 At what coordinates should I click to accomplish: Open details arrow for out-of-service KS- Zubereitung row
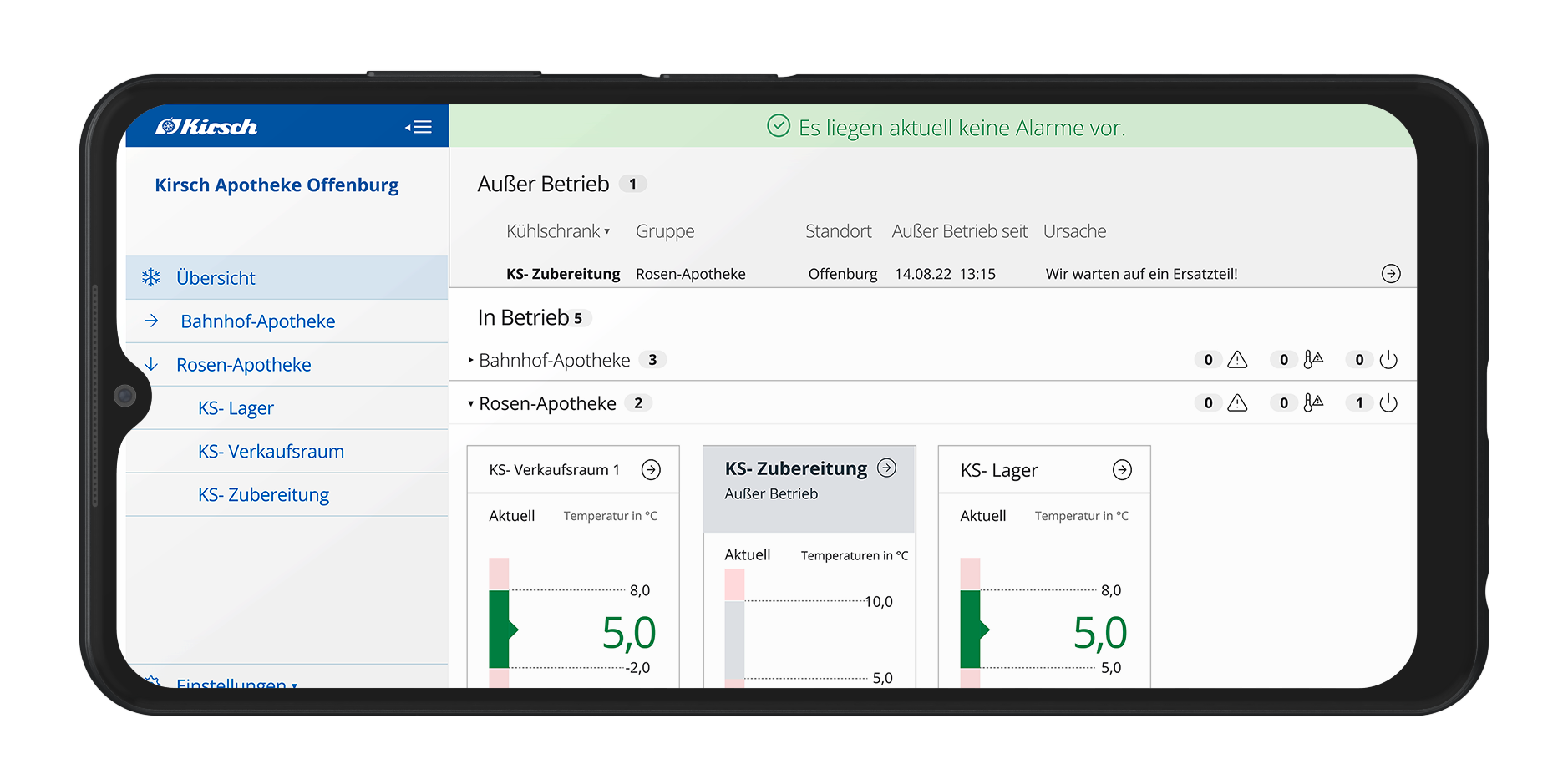(1390, 274)
